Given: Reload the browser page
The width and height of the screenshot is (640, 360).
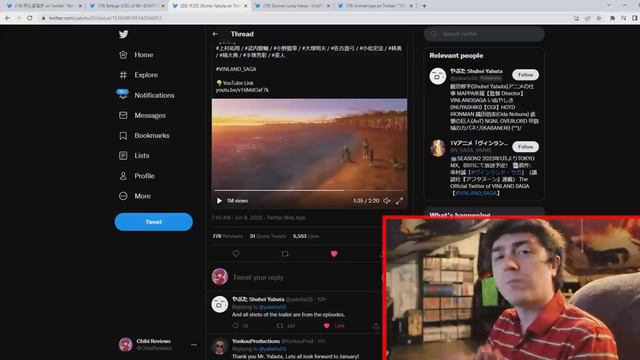Looking at the screenshot, I should [x=30, y=18].
